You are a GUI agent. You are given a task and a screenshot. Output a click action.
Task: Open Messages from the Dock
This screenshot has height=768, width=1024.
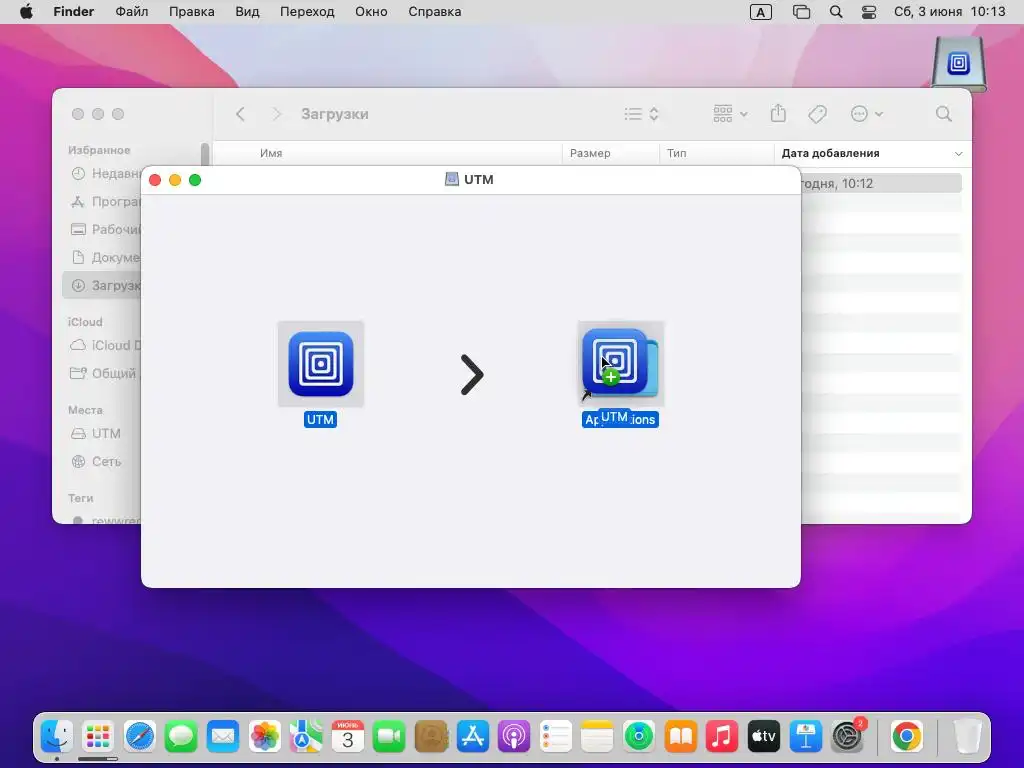click(181, 737)
